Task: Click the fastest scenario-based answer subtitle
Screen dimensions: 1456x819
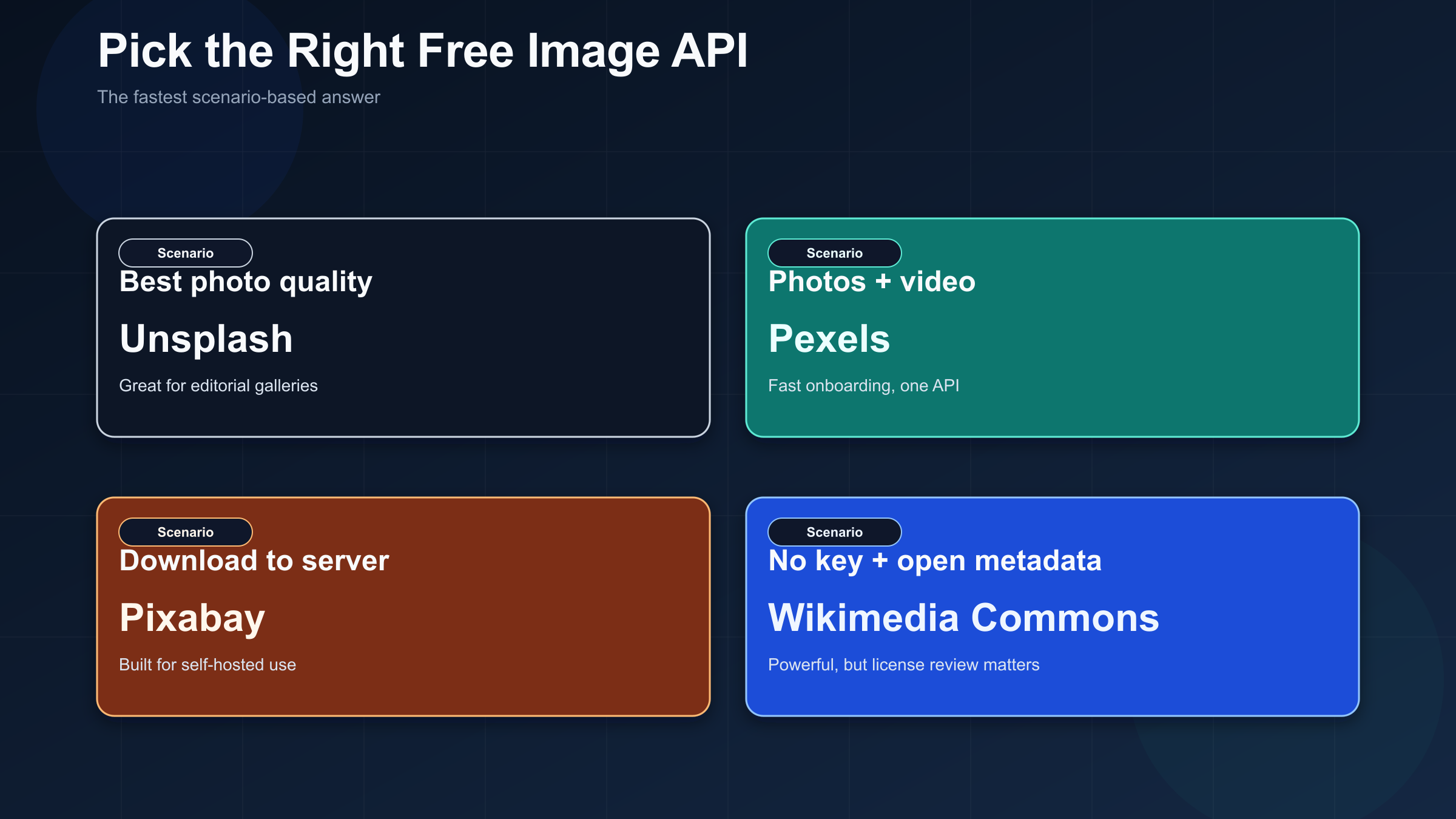Action: coord(239,96)
